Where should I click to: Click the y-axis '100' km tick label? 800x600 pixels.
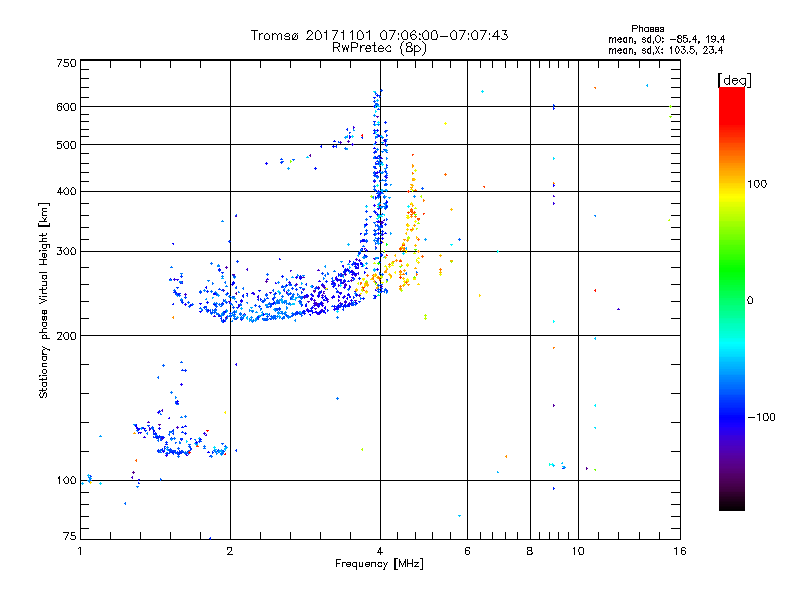pyautogui.click(x=66, y=481)
